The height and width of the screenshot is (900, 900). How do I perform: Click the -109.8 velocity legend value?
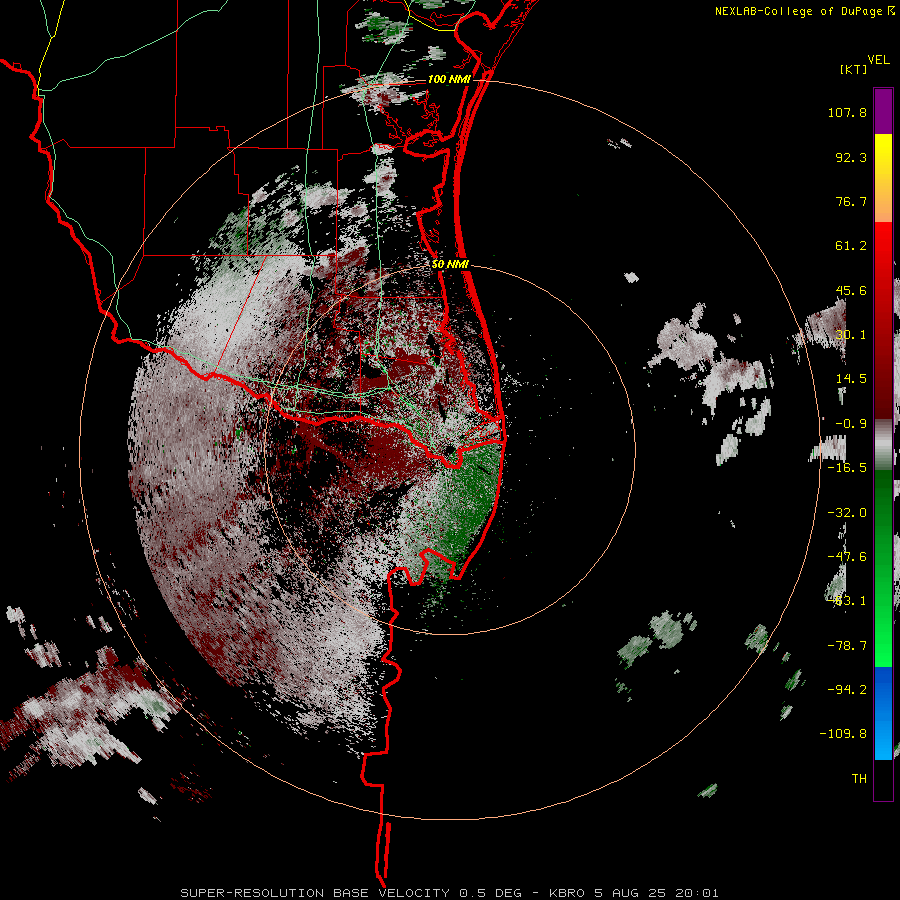[843, 734]
